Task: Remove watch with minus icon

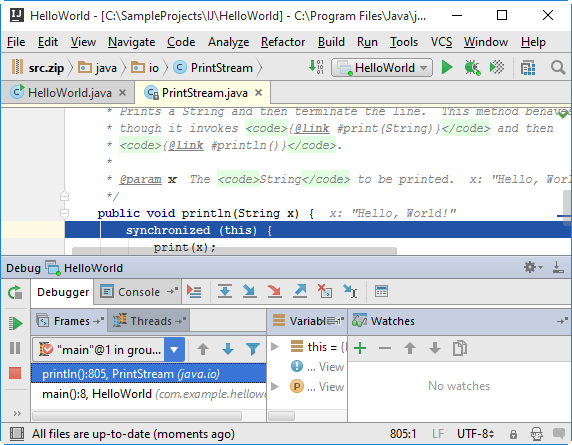Action: click(x=385, y=348)
